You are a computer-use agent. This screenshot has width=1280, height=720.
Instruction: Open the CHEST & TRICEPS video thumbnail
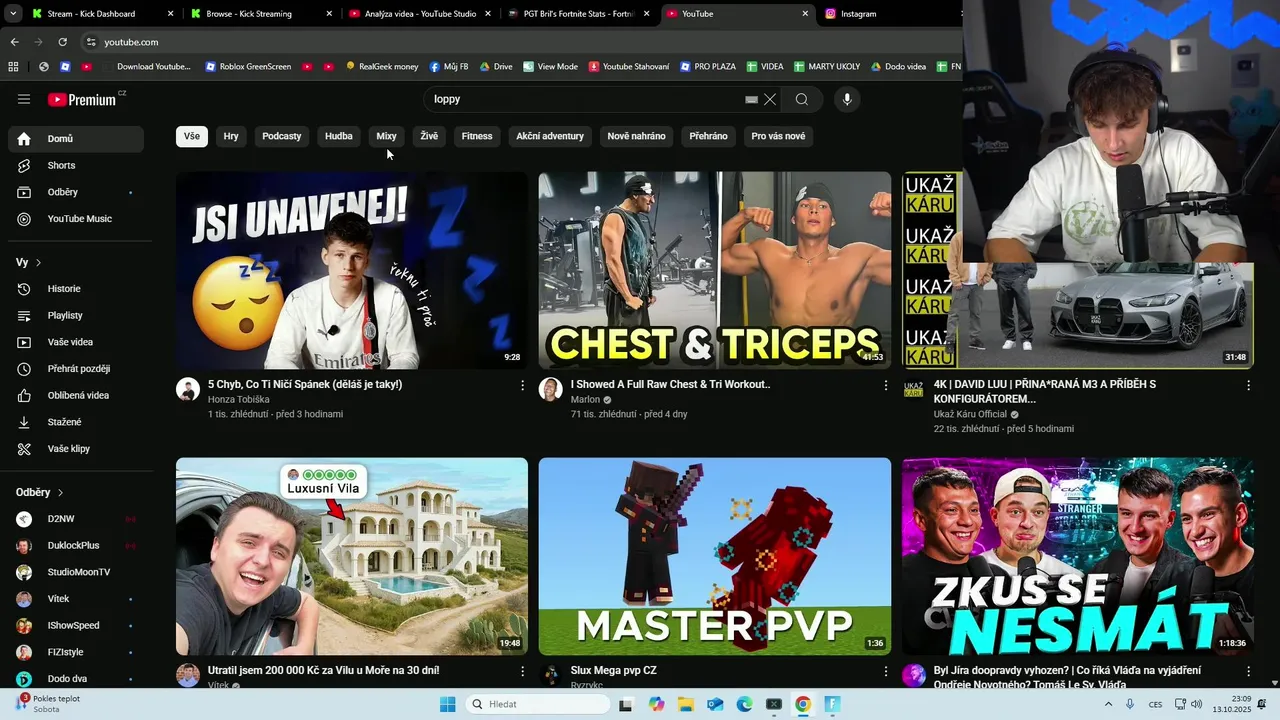pyautogui.click(x=715, y=270)
